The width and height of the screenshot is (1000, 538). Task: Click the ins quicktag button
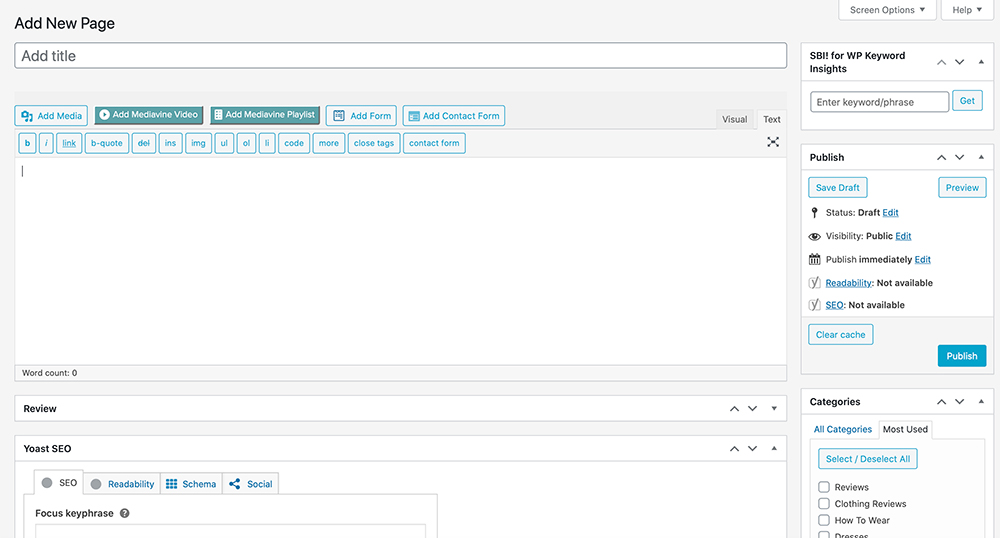tap(170, 143)
